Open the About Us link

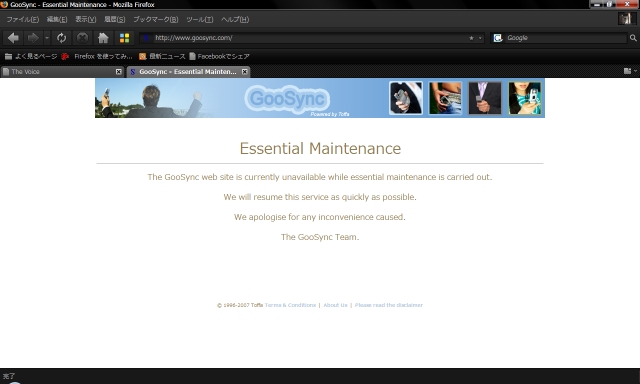pos(335,305)
